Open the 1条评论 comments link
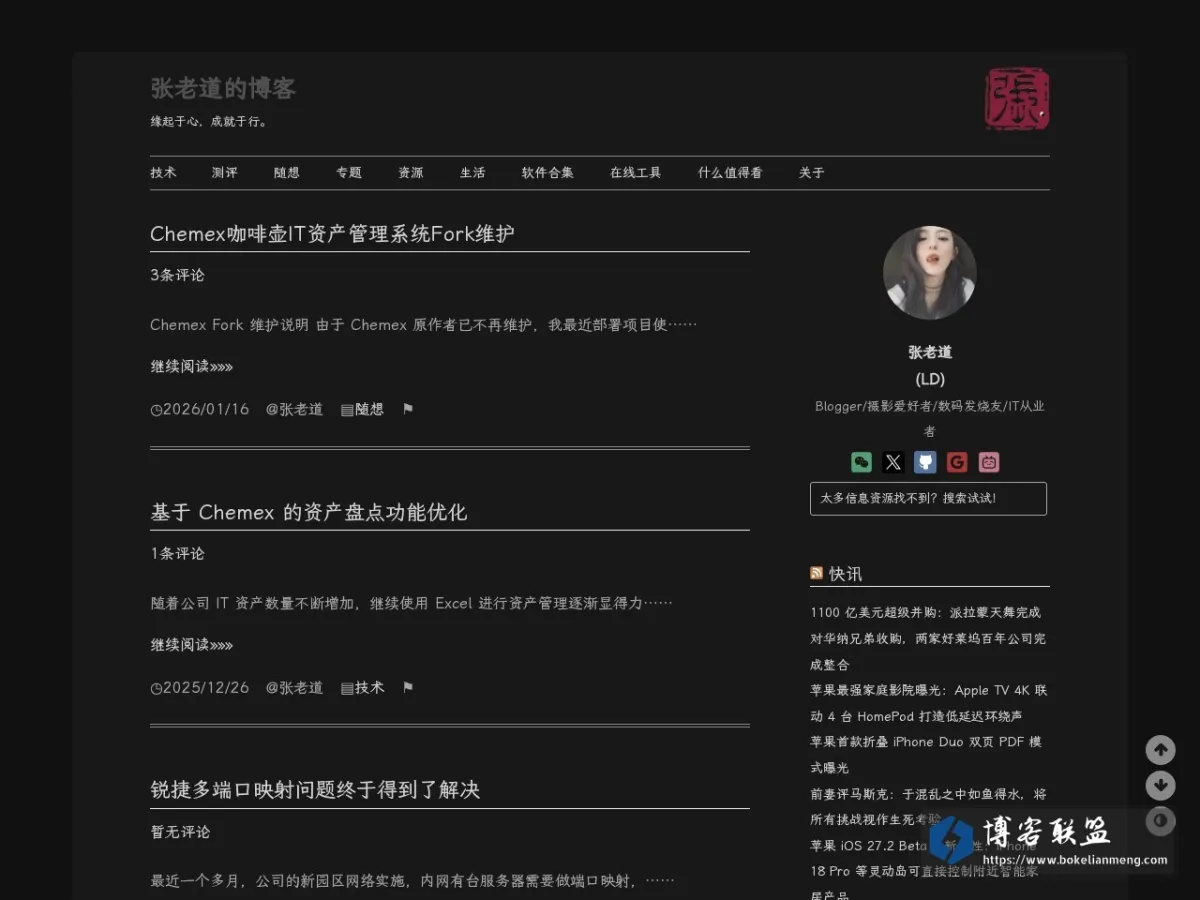The image size is (1200, 900). (177, 553)
